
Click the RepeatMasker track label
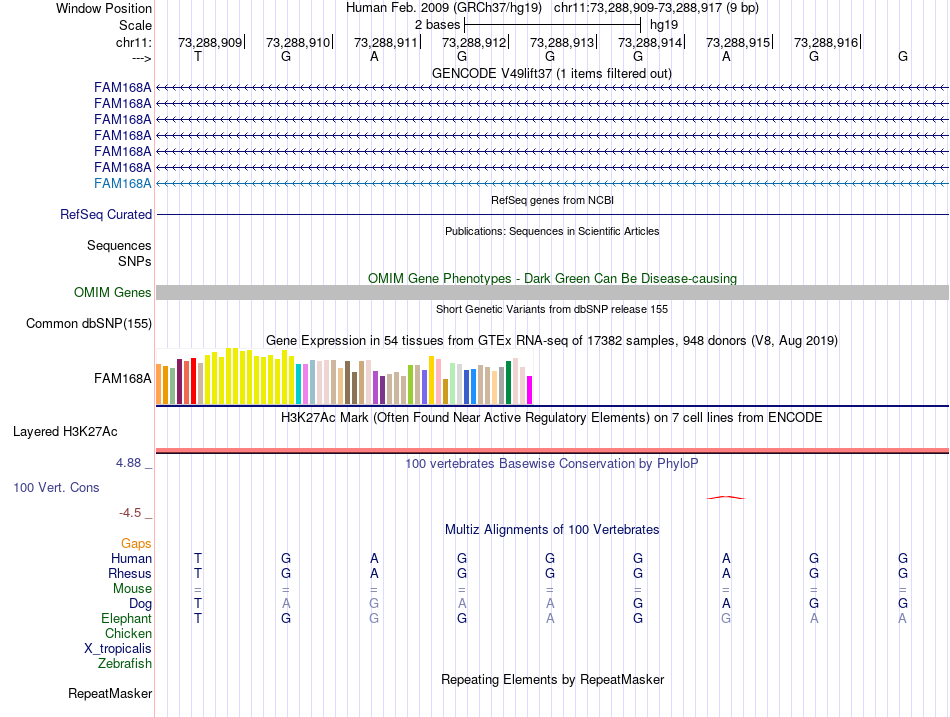(110, 693)
